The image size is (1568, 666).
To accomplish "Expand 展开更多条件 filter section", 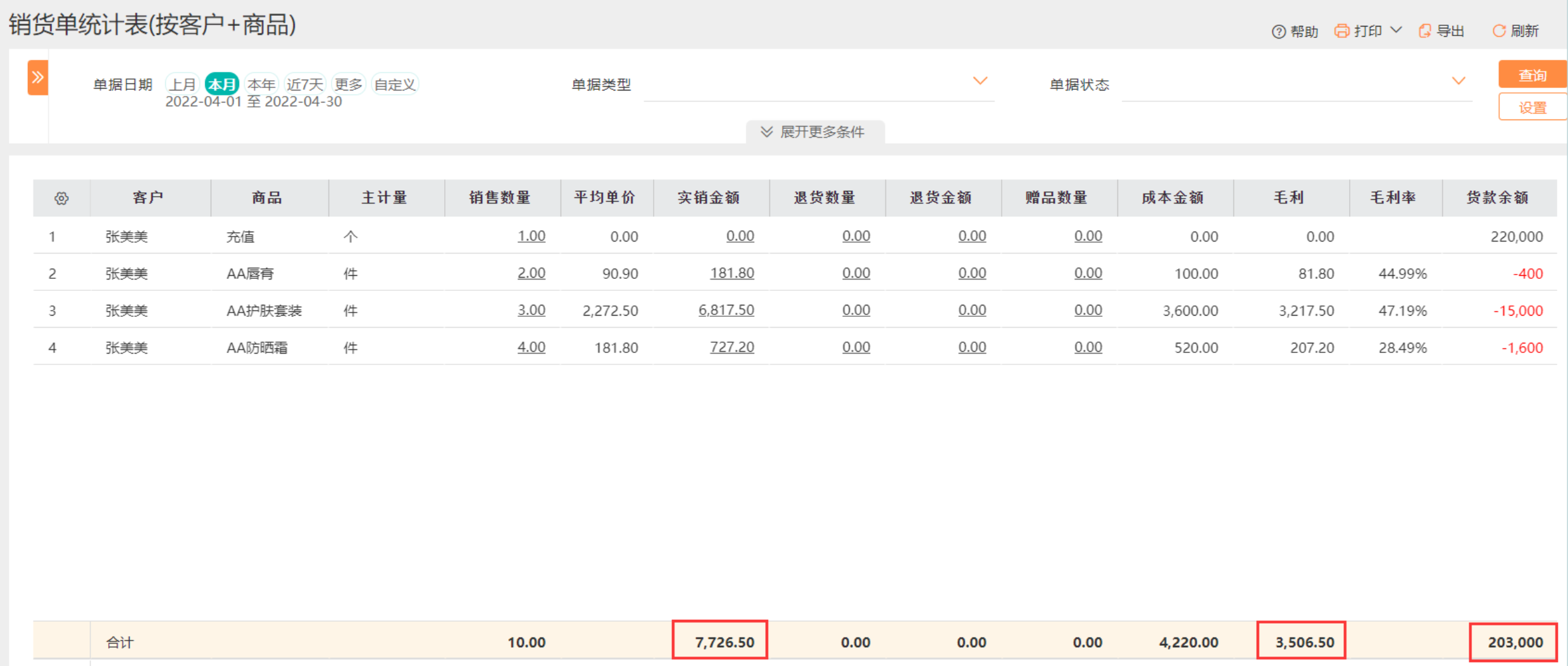I will pyautogui.click(x=814, y=132).
